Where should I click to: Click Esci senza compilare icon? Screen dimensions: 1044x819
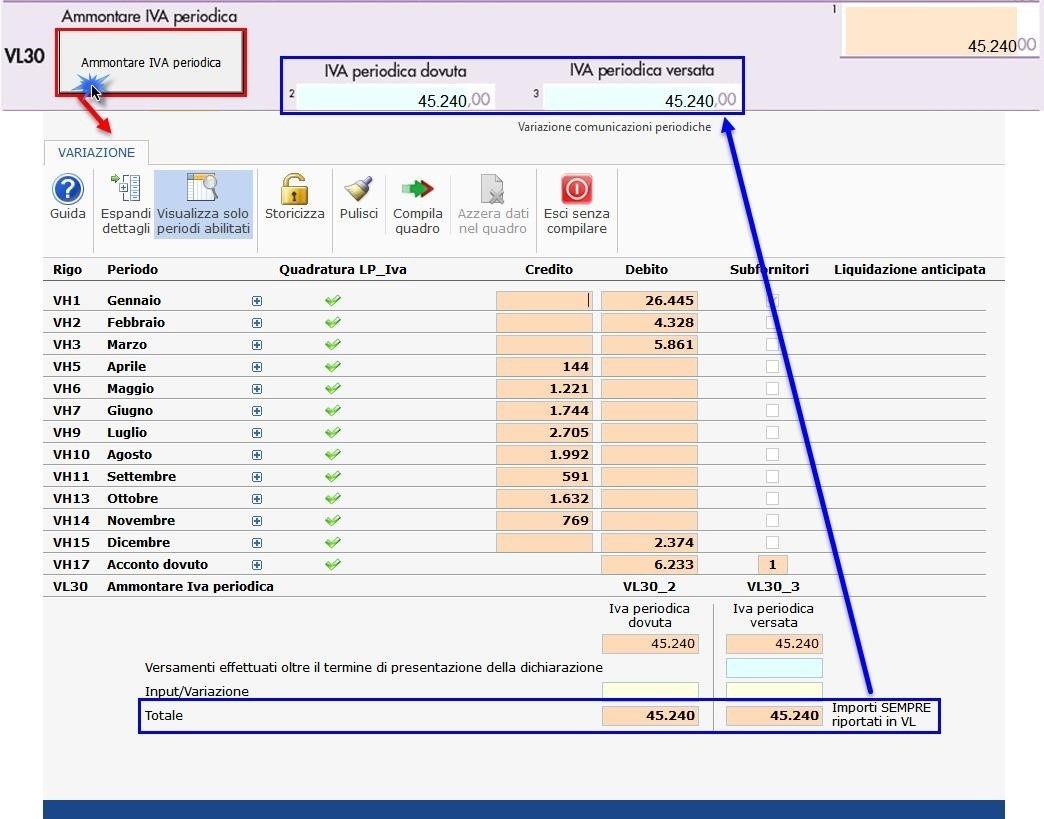576,189
